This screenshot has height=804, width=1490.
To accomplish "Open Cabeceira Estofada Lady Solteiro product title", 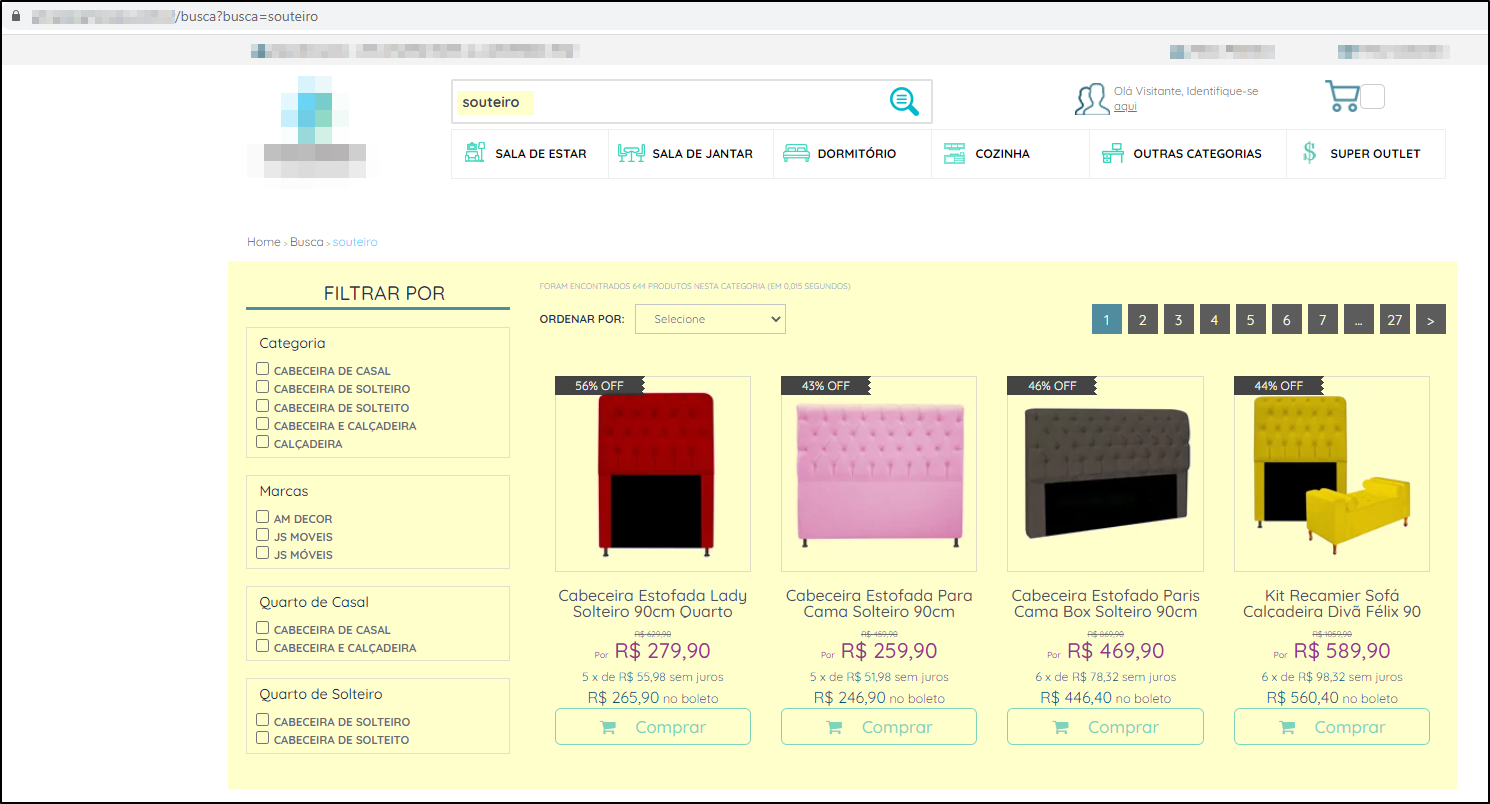I will (653, 603).
